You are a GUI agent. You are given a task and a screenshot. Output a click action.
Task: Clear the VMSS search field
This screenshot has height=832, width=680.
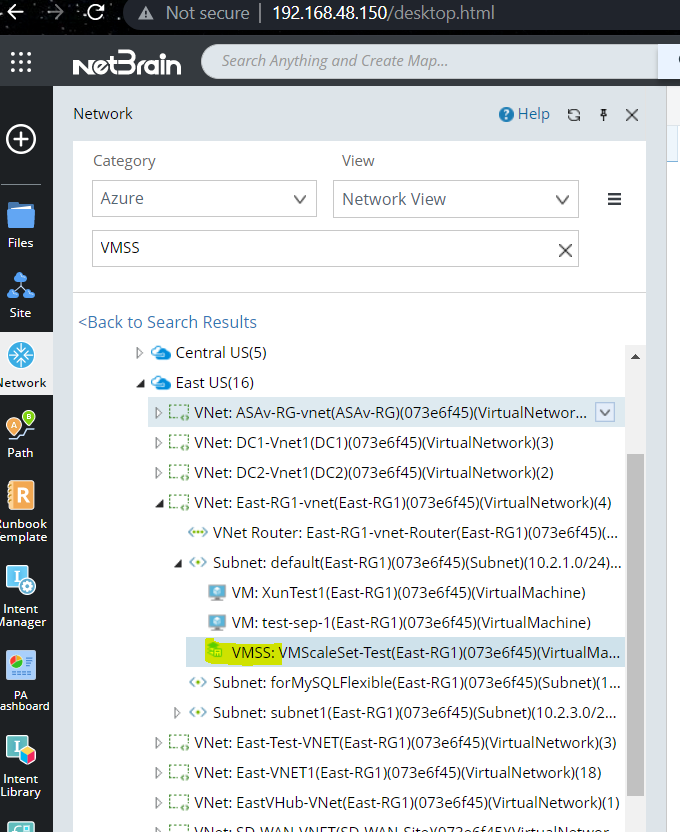coord(565,250)
